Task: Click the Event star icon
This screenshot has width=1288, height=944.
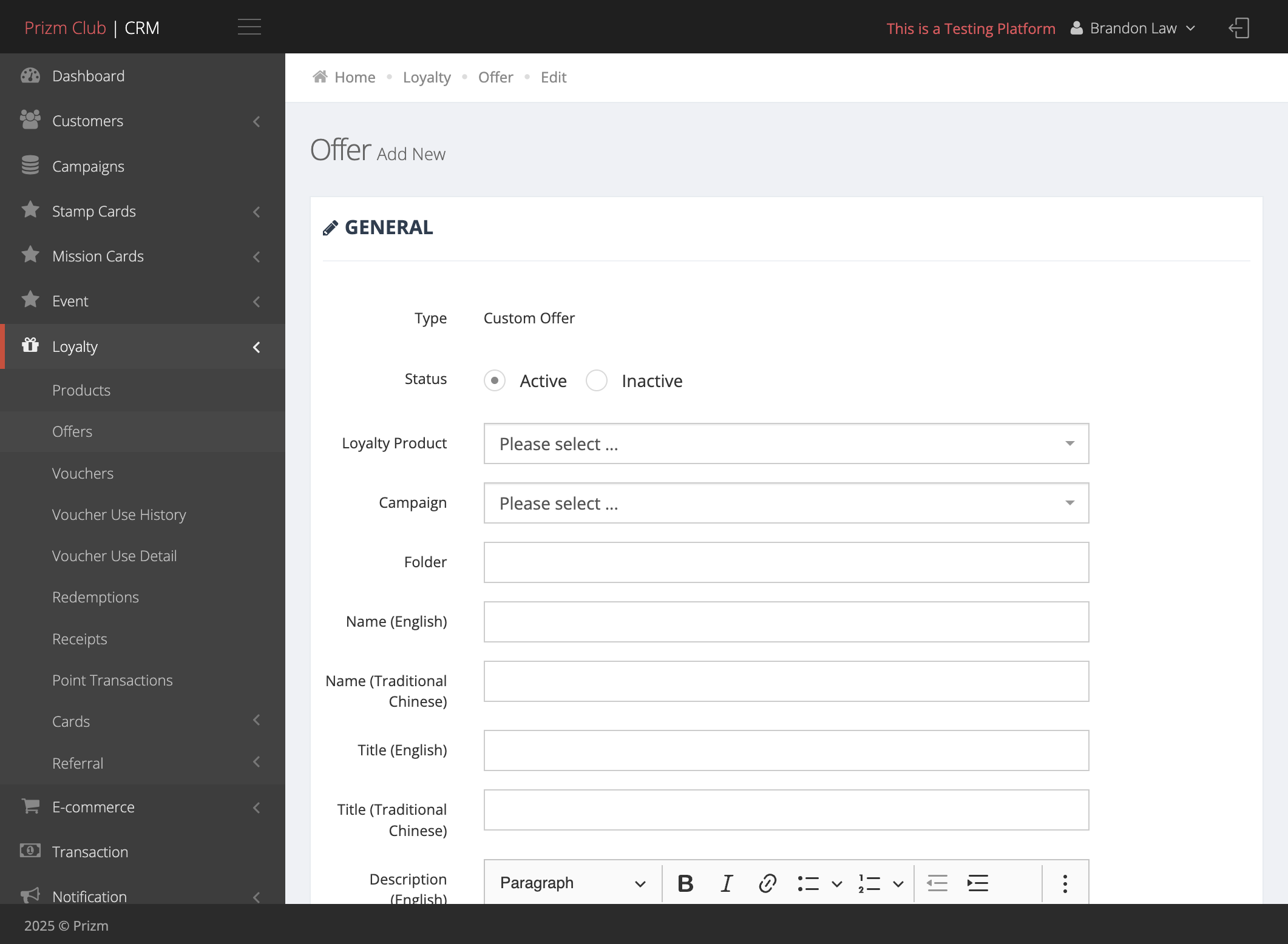Action: coord(30,300)
